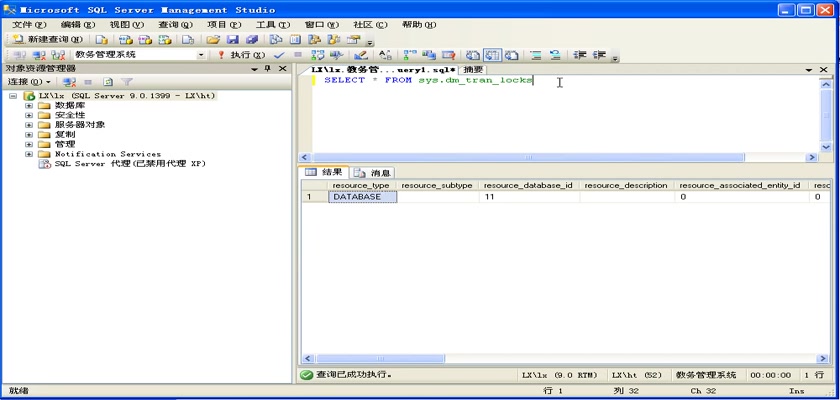840x400 pixels.
Task: Open the active document list dropdown
Action: click(x=809, y=70)
